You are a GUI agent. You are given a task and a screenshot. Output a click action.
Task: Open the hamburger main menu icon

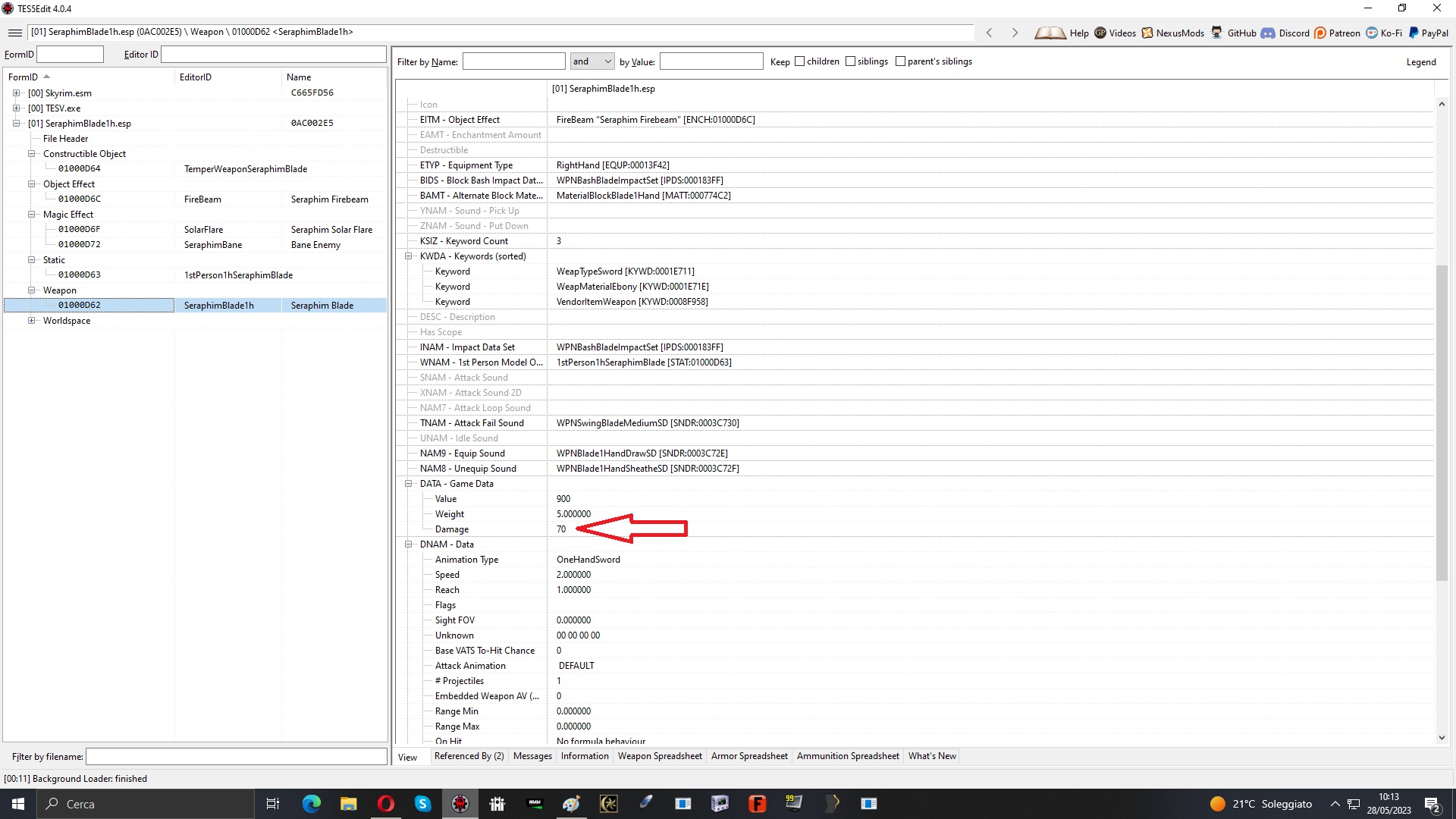coord(14,33)
